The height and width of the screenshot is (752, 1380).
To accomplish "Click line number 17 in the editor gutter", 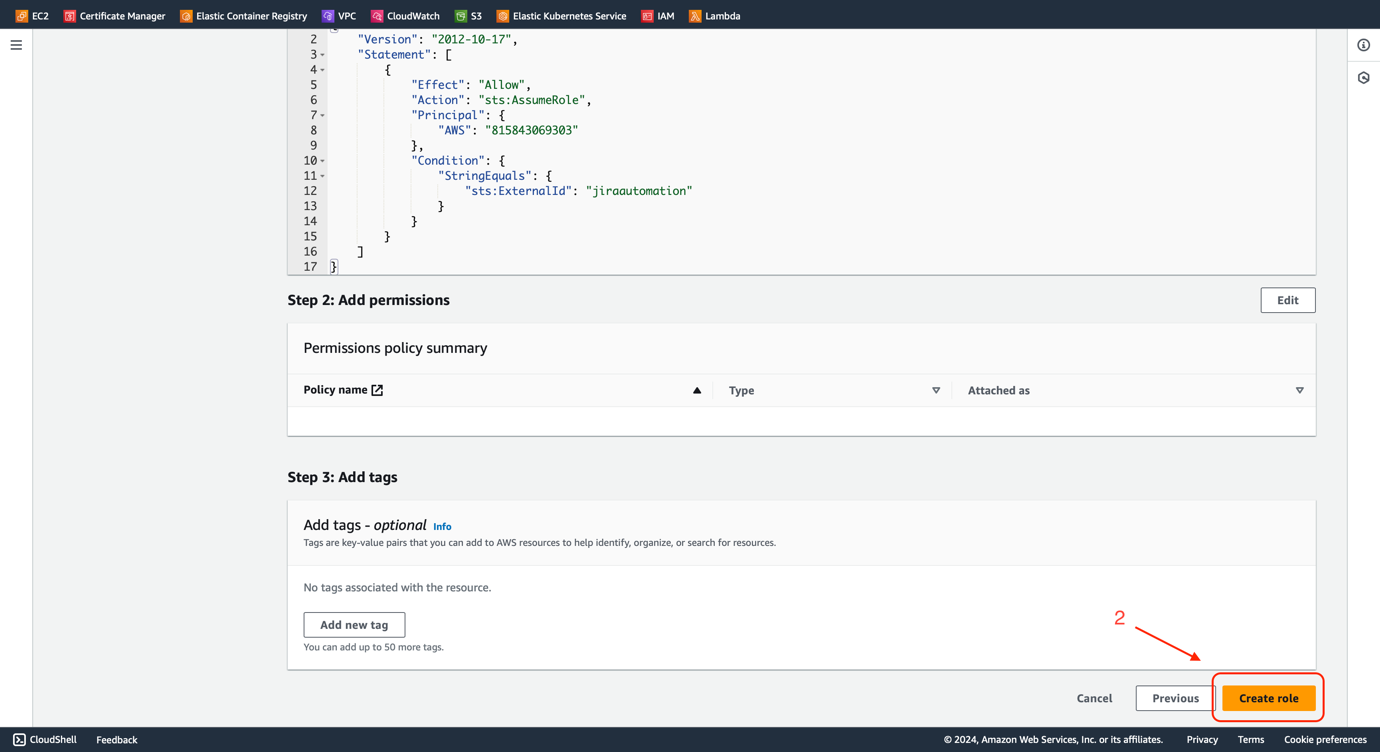I will point(310,267).
